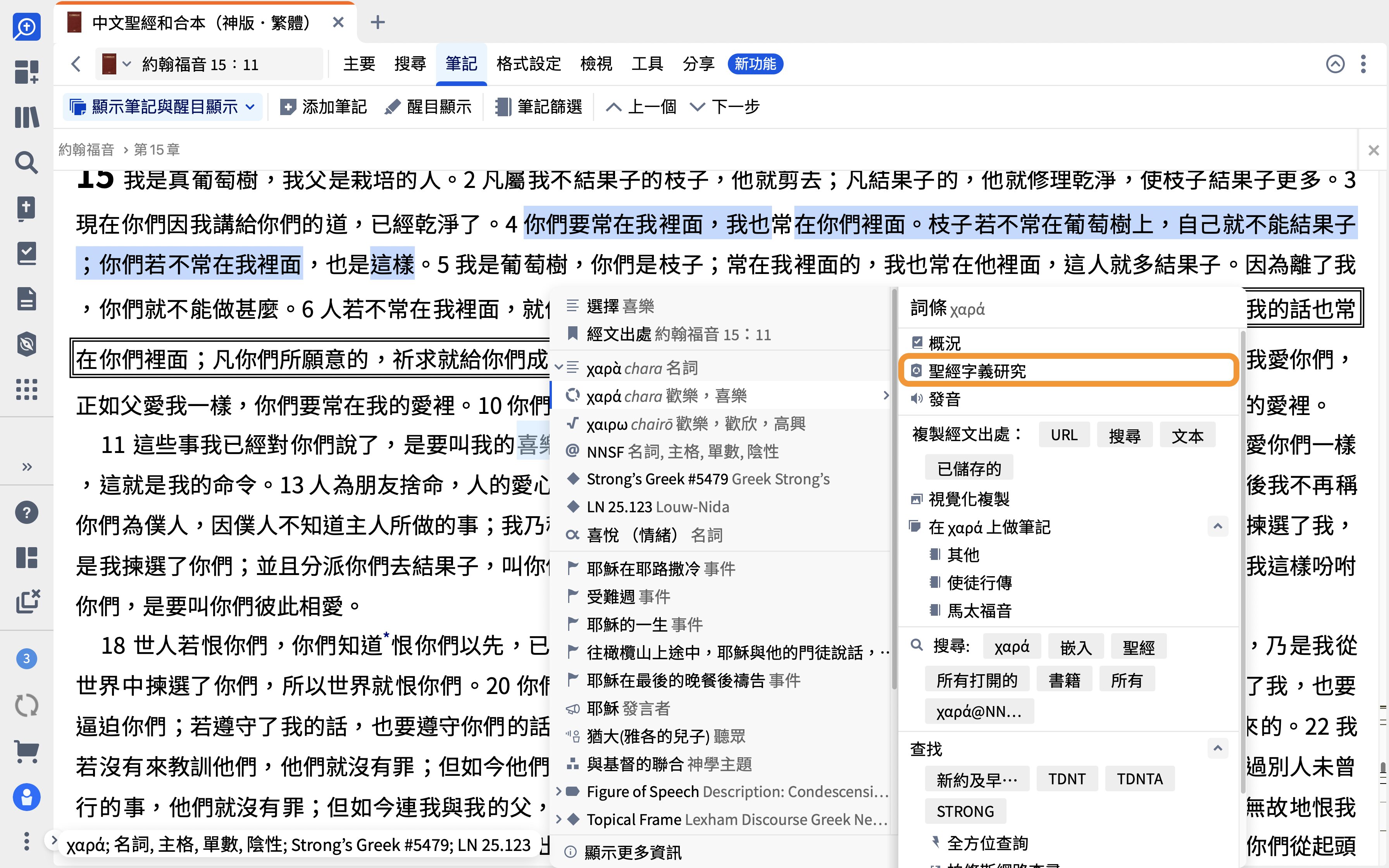Close the breadcrumb bar with the X
The image size is (1389, 868).
(1373, 150)
